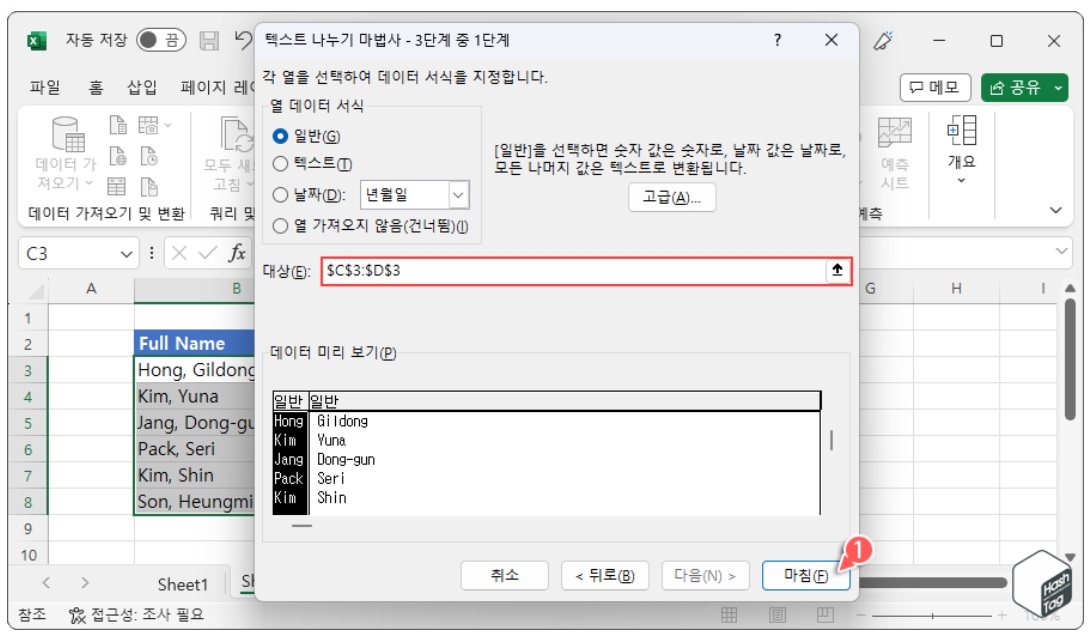The height and width of the screenshot is (634, 1088).
Task: Click the Full Name header cell
Action: point(195,343)
